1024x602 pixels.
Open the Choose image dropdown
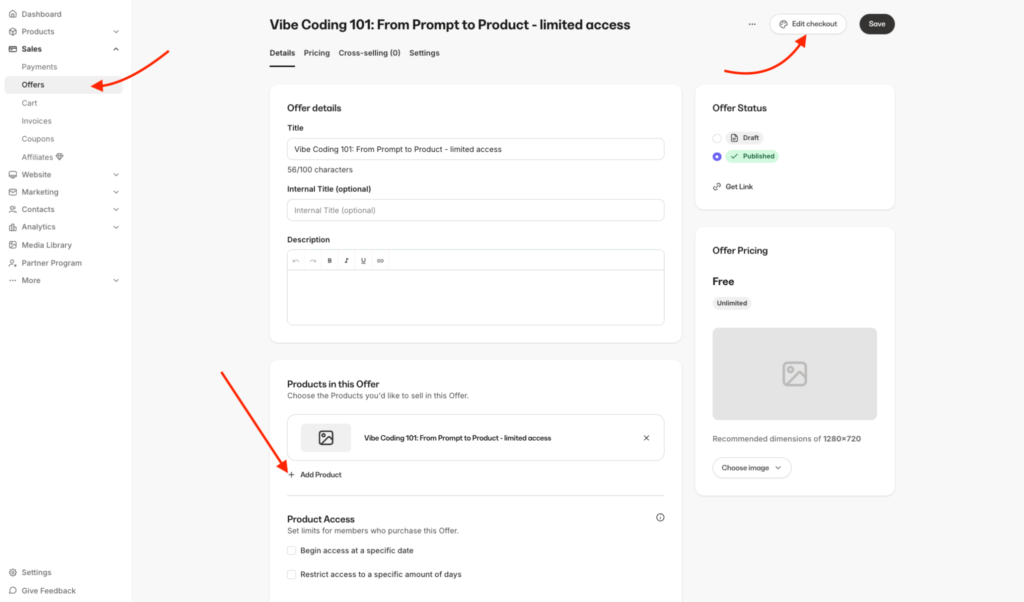point(751,467)
